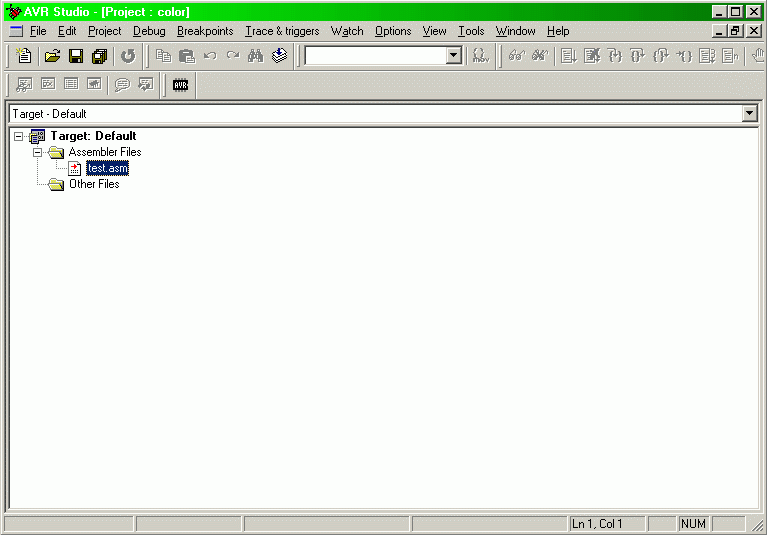Click the AVR Studio title bar bug icon
This screenshot has height=535, width=767.
coord(14,12)
